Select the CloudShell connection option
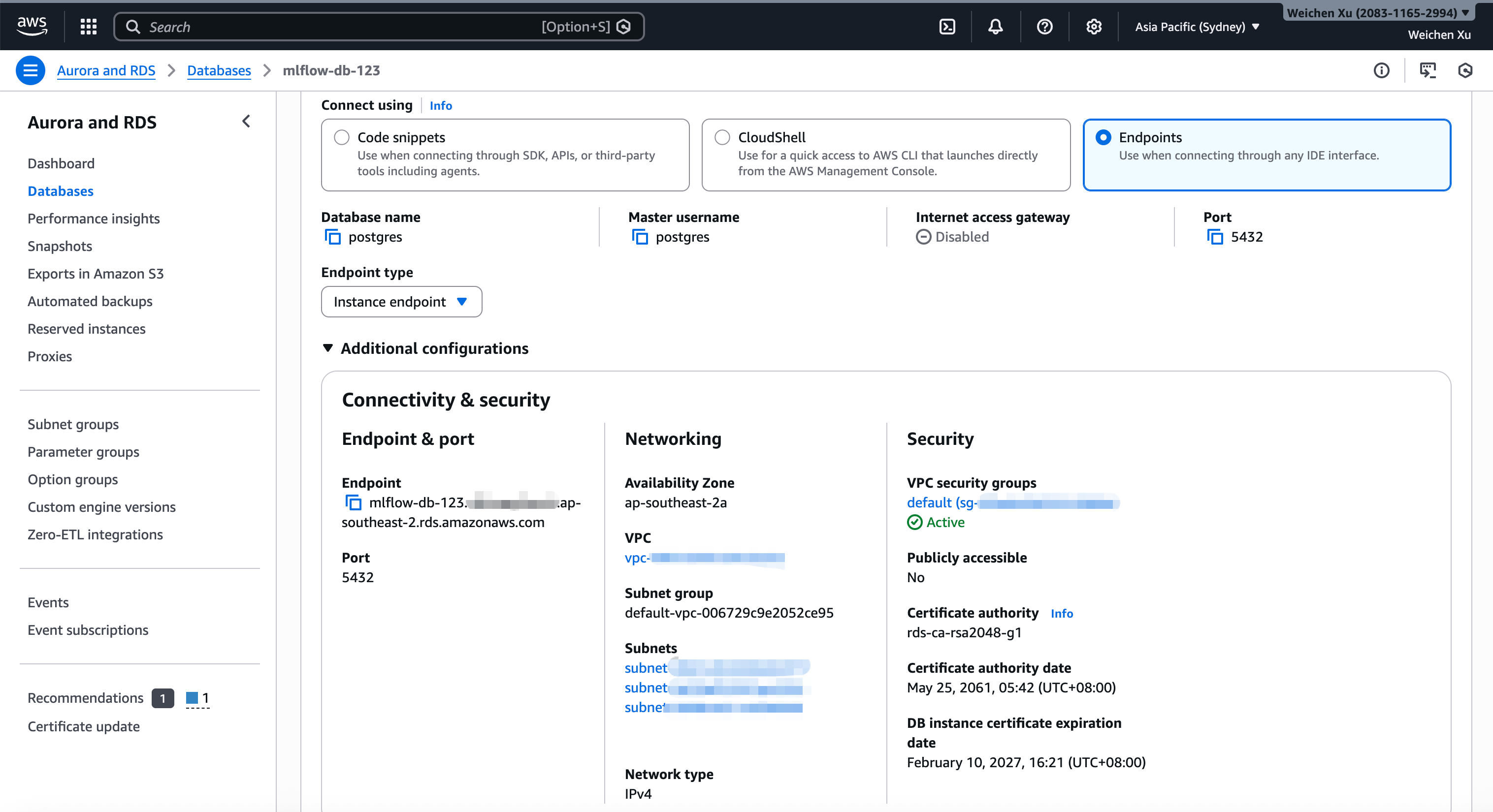The height and width of the screenshot is (812, 1493). click(721, 137)
